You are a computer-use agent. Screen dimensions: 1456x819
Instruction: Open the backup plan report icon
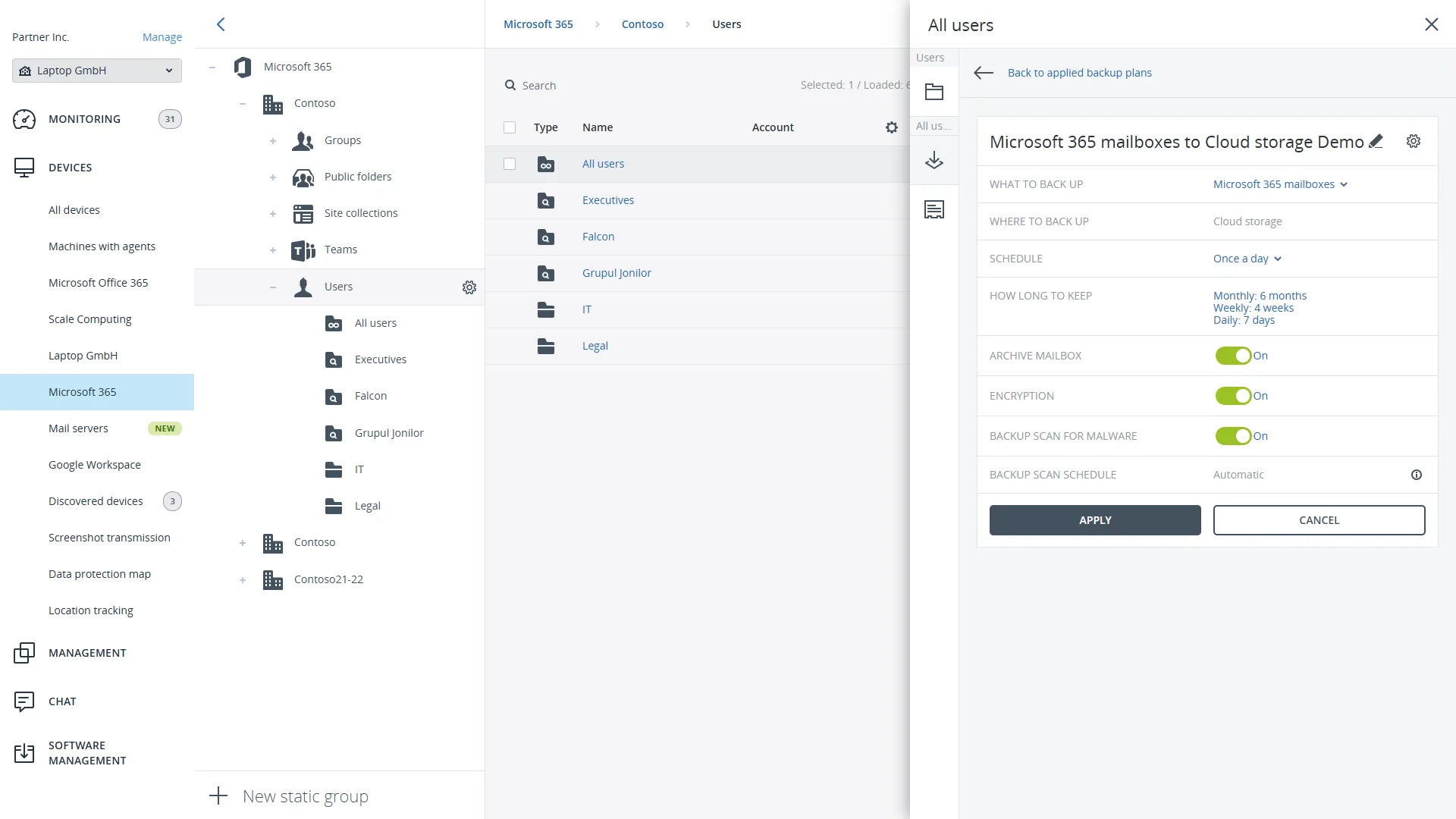[x=934, y=209]
